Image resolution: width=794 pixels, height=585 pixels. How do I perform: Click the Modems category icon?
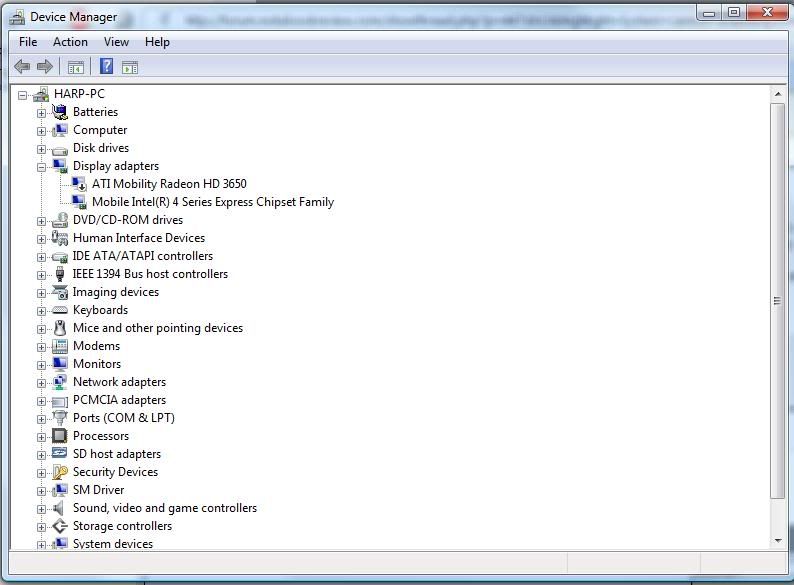[60, 346]
